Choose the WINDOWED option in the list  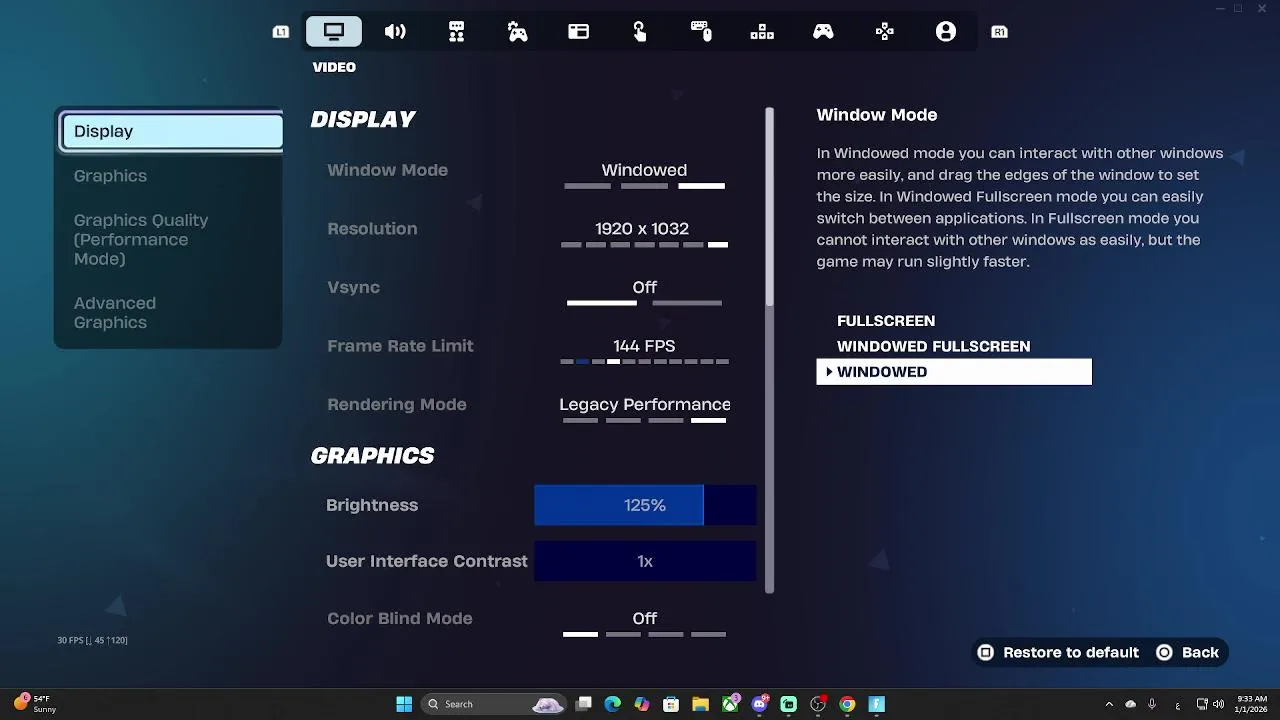click(x=954, y=372)
